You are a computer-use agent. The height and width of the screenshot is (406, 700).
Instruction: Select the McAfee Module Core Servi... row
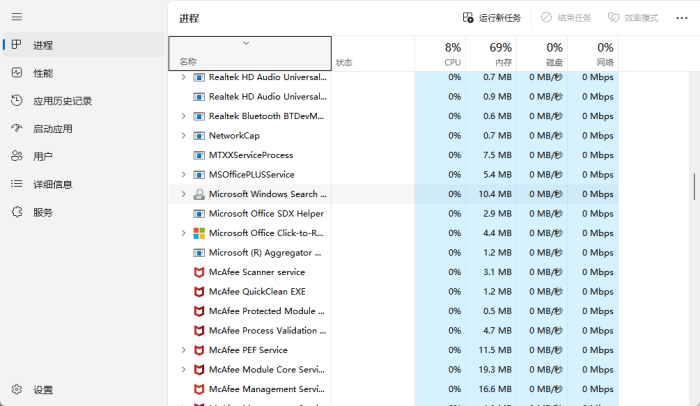(x=393, y=369)
